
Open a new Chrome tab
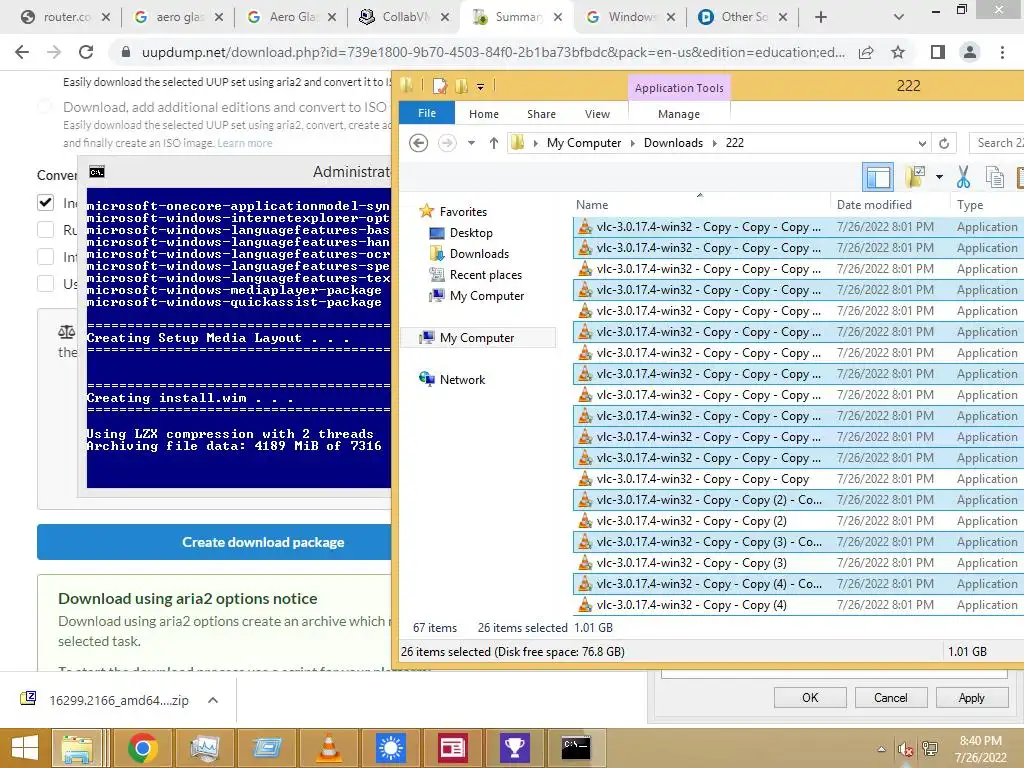click(x=821, y=17)
